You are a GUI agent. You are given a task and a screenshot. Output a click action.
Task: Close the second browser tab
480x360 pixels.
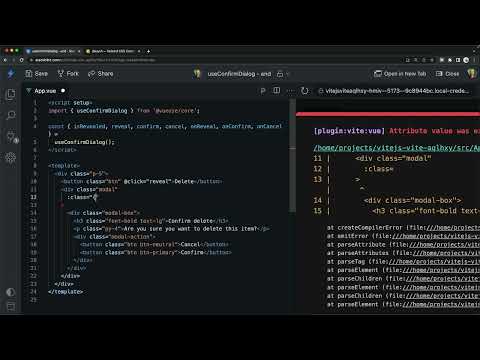(x=139, y=51)
